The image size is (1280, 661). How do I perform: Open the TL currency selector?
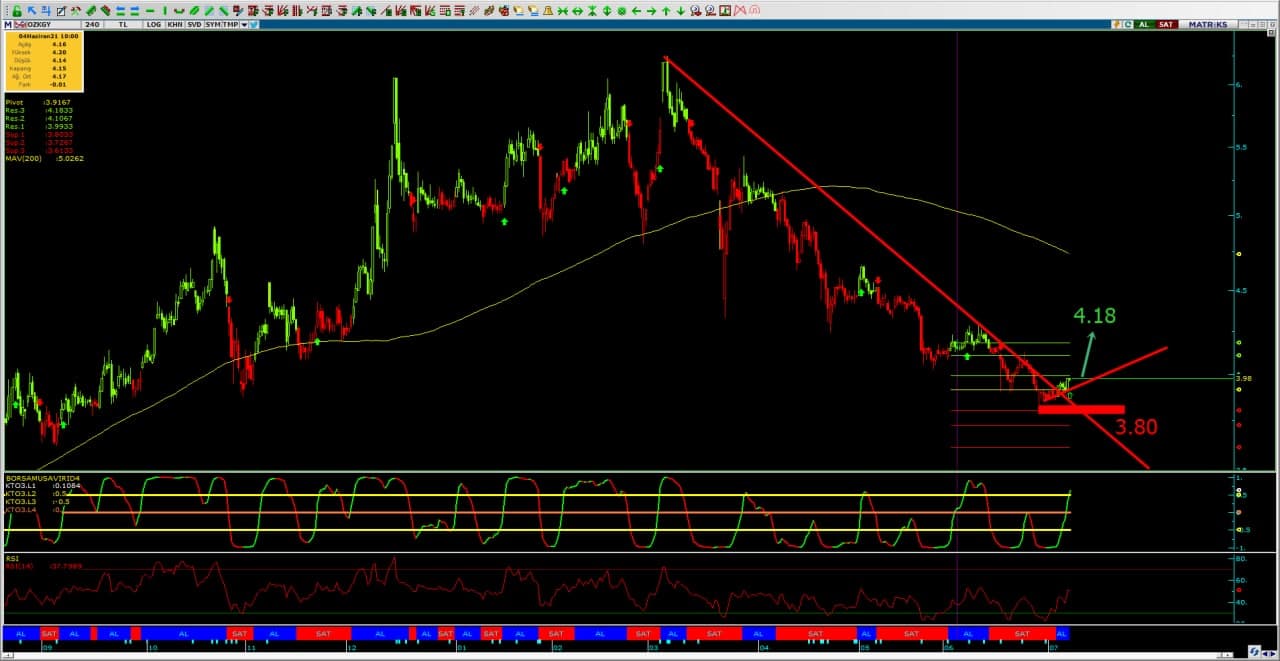122,24
